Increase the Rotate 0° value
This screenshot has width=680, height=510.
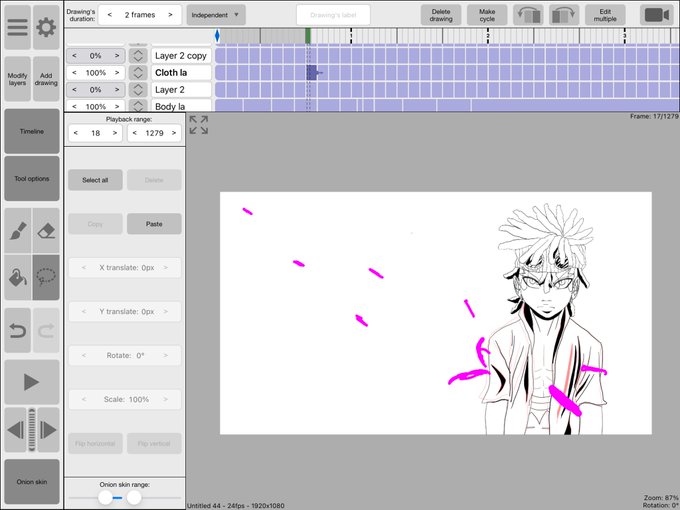[166, 355]
